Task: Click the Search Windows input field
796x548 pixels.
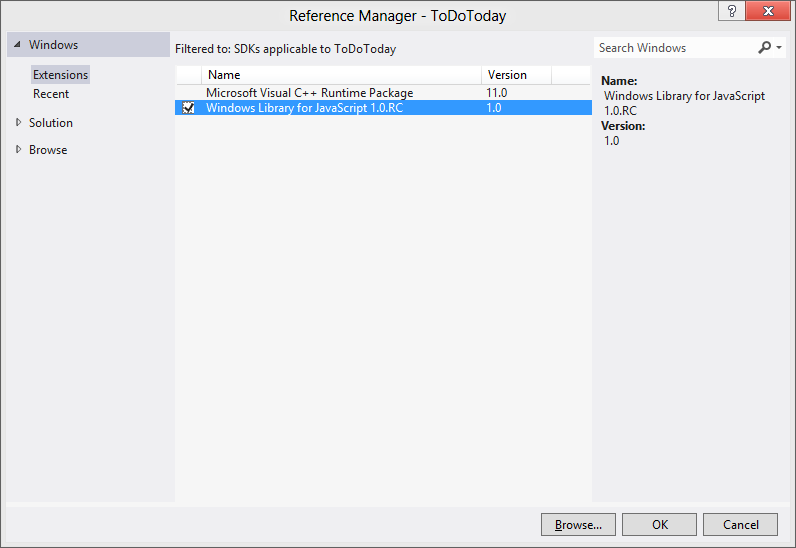Action: 675,48
